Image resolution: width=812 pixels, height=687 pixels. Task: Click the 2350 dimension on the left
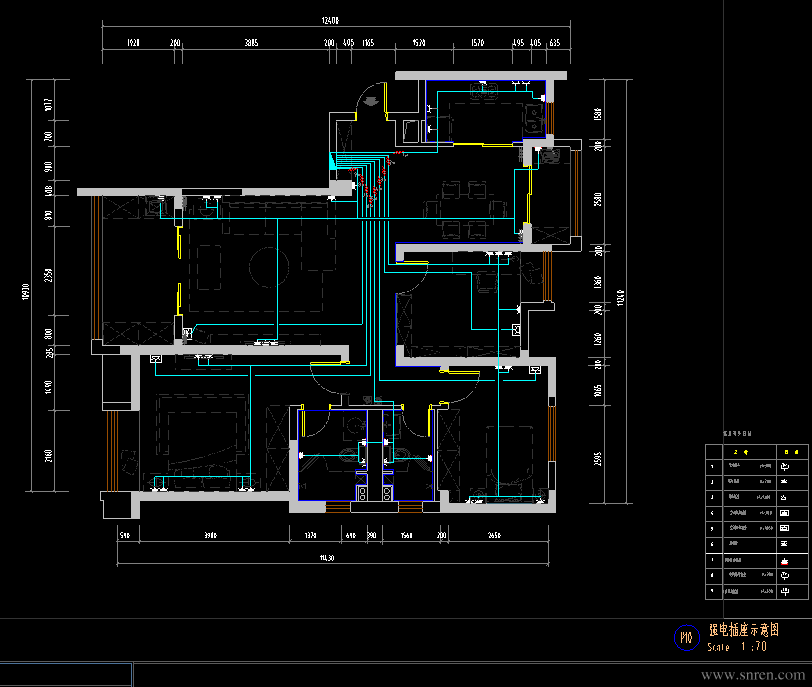click(48, 275)
